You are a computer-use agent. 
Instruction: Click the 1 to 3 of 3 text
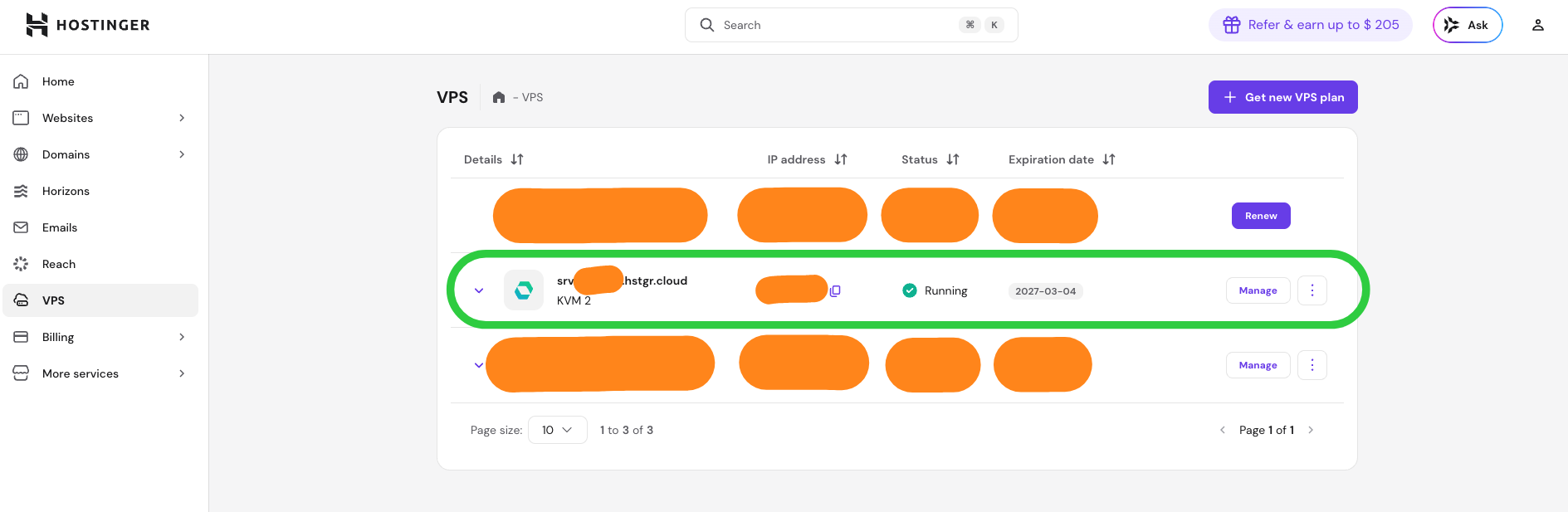(627, 430)
